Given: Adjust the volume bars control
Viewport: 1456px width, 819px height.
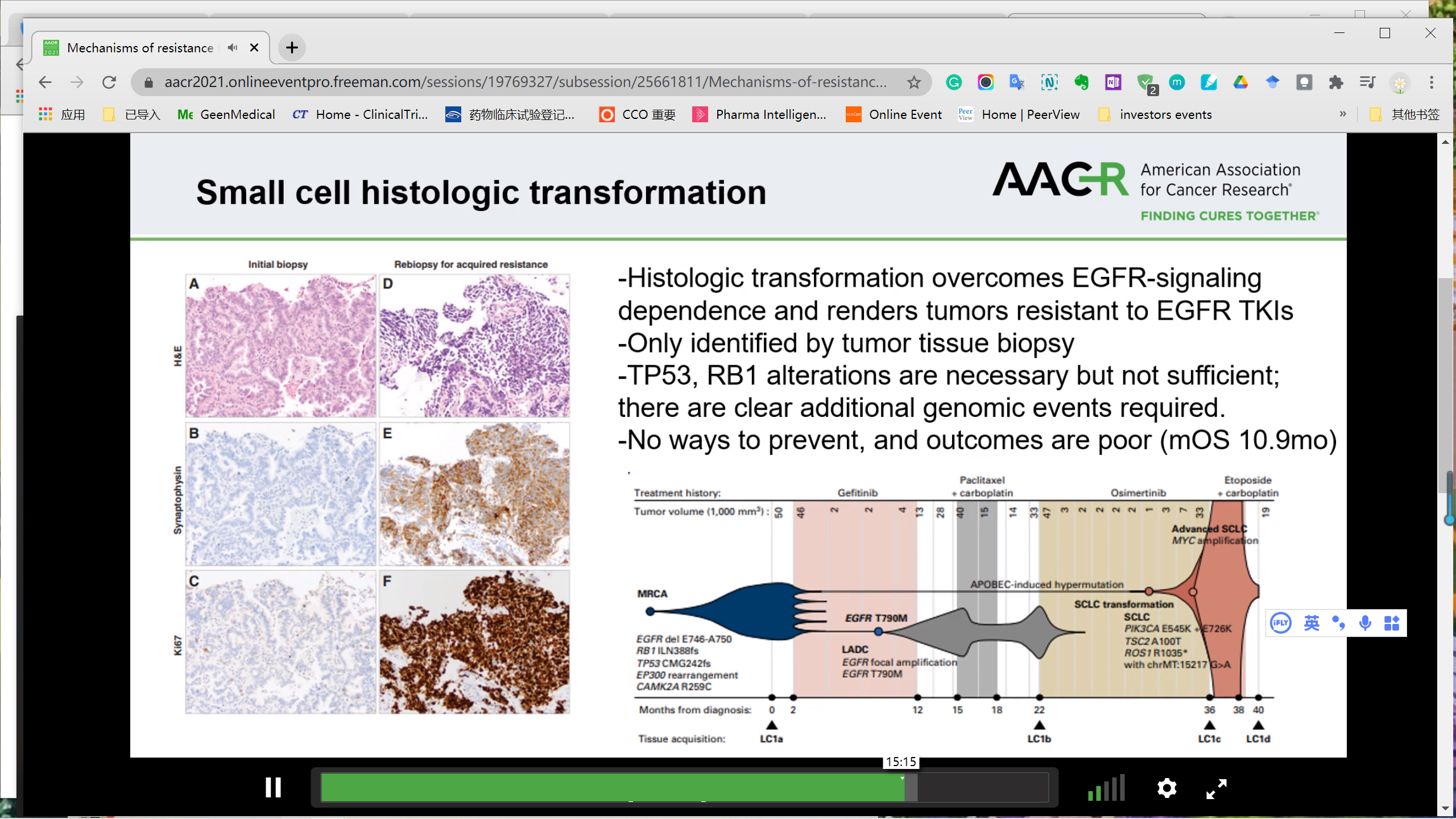Looking at the screenshot, I should 1106,788.
